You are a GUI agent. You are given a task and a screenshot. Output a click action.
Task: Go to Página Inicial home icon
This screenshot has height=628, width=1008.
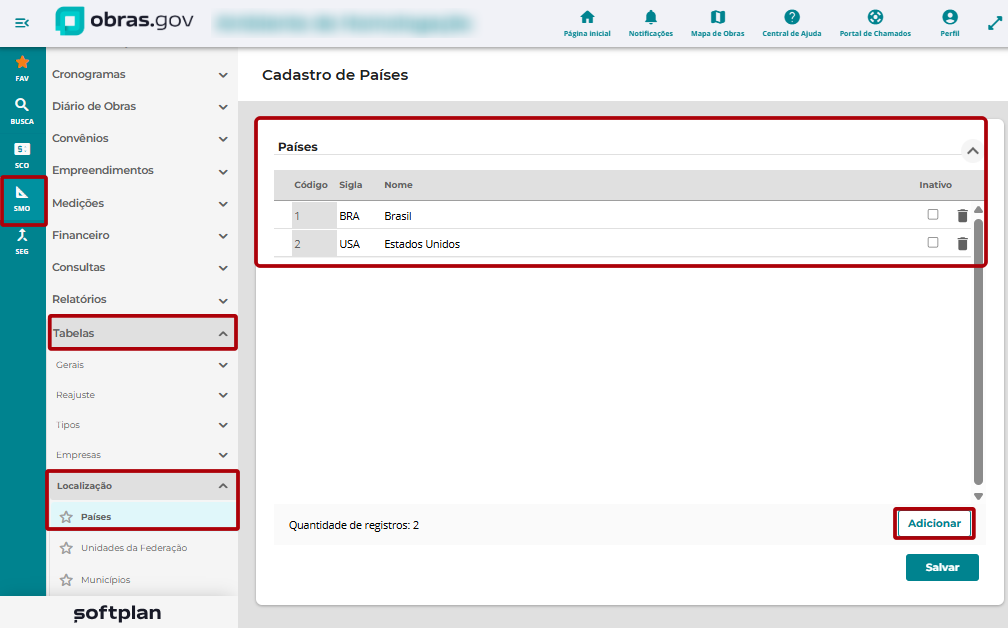click(587, 17)
